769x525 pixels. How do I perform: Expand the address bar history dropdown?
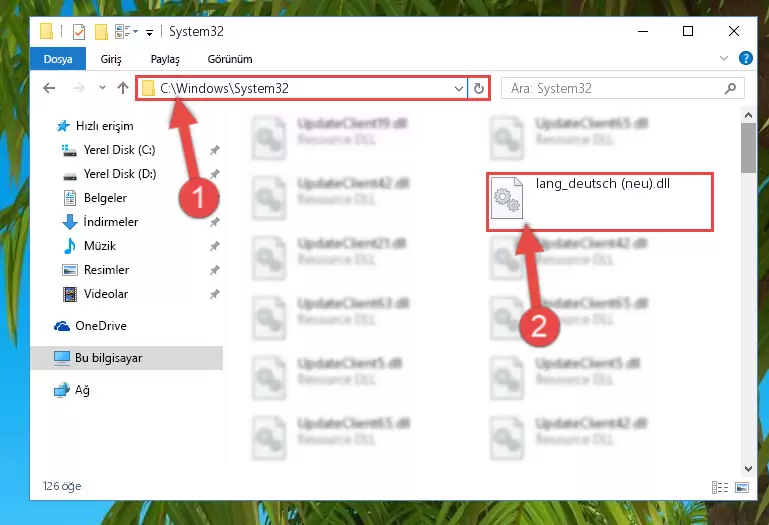(x=459, y=89)
